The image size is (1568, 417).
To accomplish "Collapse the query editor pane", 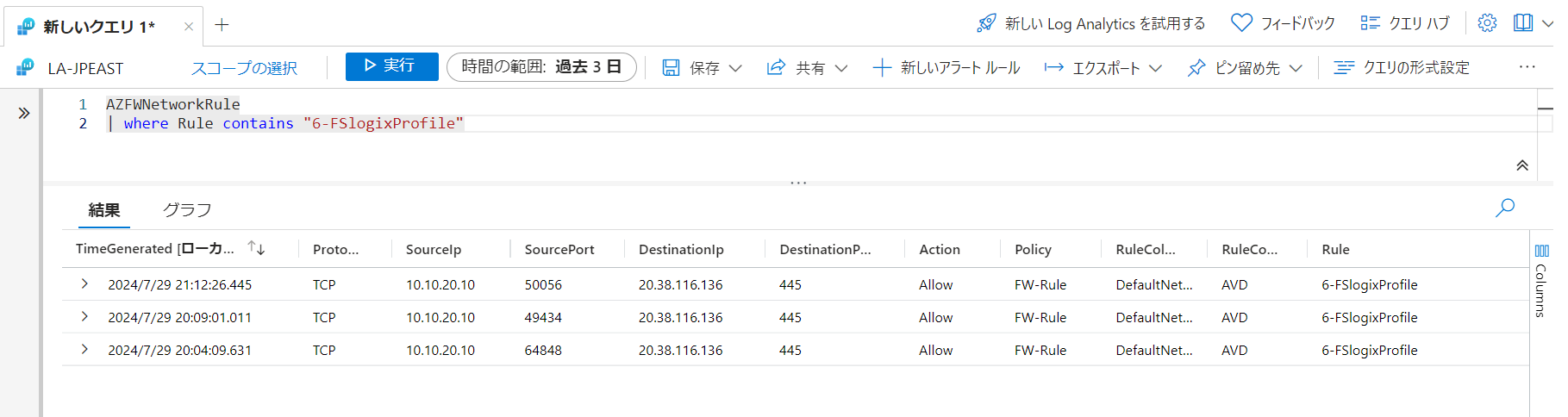I will click(x=1522, y=165).
